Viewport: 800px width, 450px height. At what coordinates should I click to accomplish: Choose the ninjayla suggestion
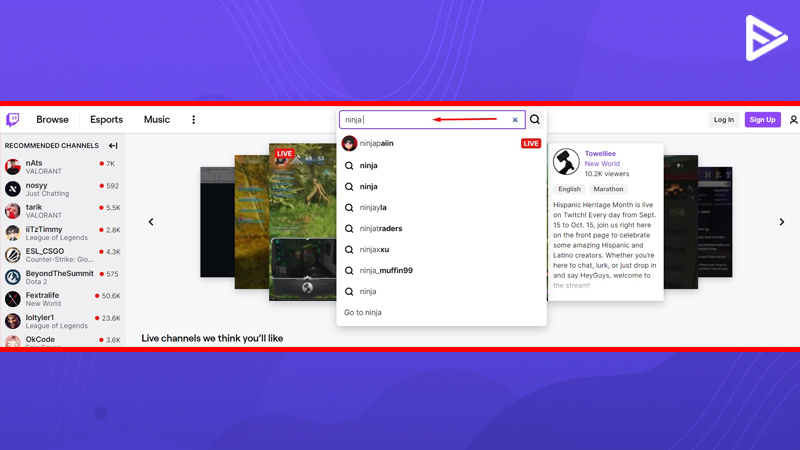click(441, 207)
